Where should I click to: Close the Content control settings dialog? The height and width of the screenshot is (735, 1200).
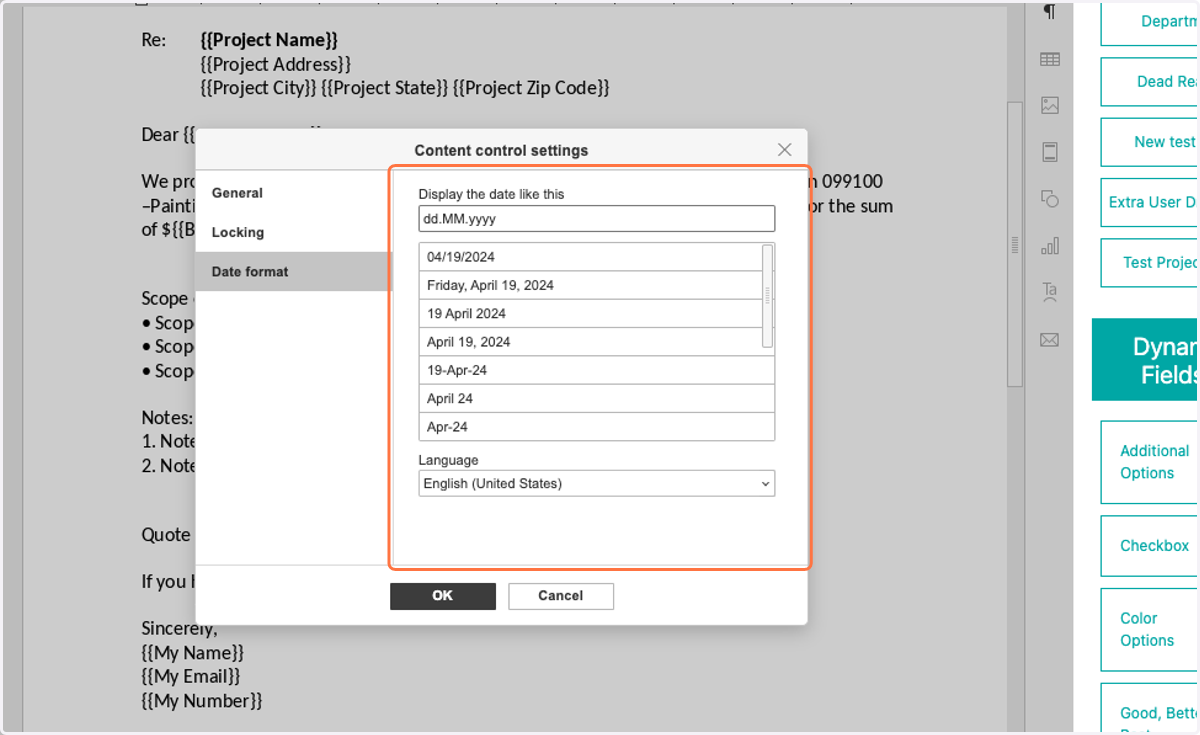click(x=785, y=150)
